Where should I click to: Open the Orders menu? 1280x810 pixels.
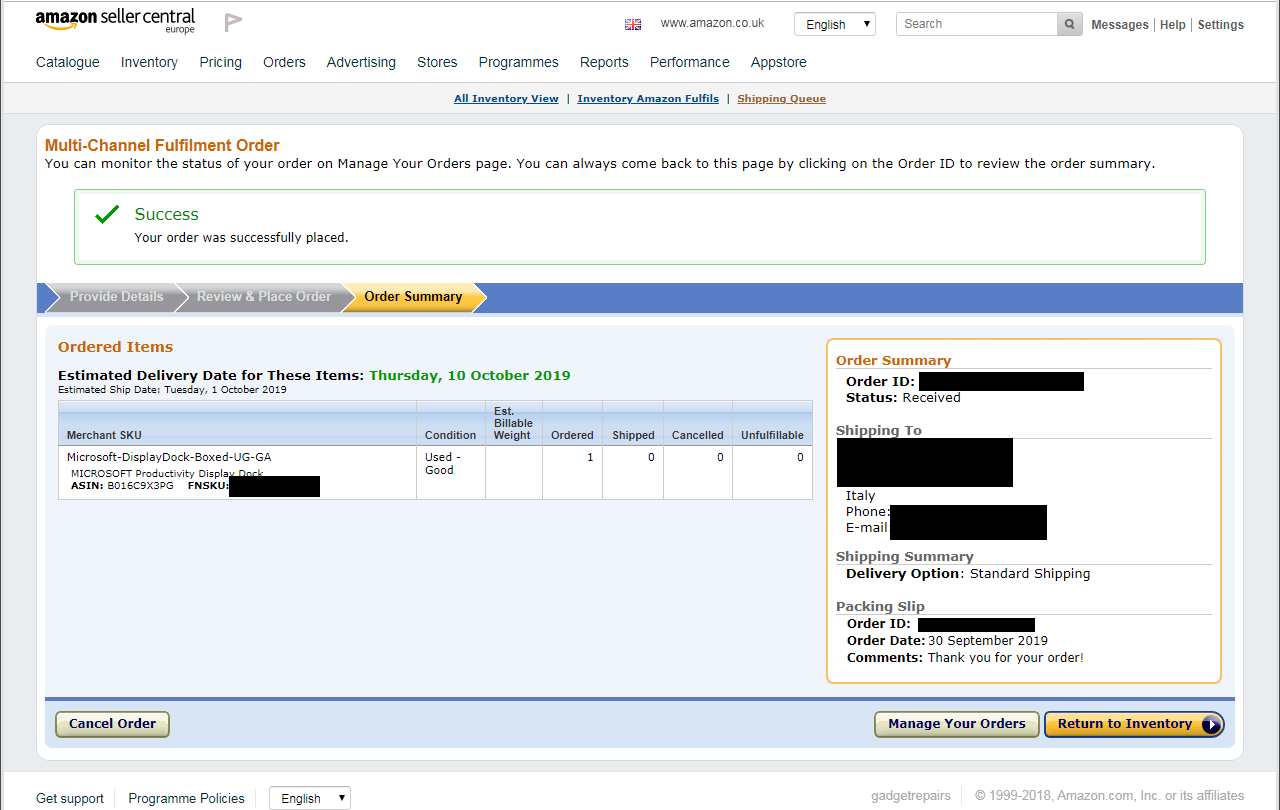tap(284, 62)
